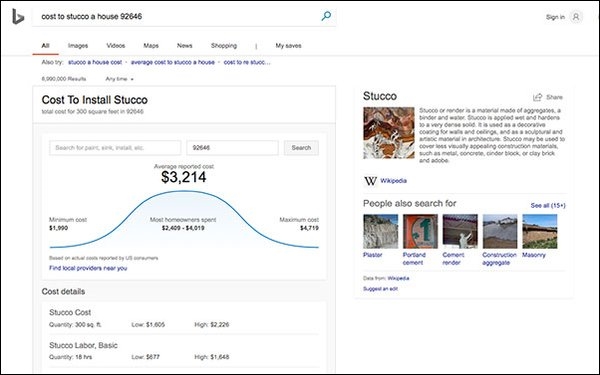
Task: Click the Wikipedia W logo icon
Action: pyautogui.click(x=370, y=181)
